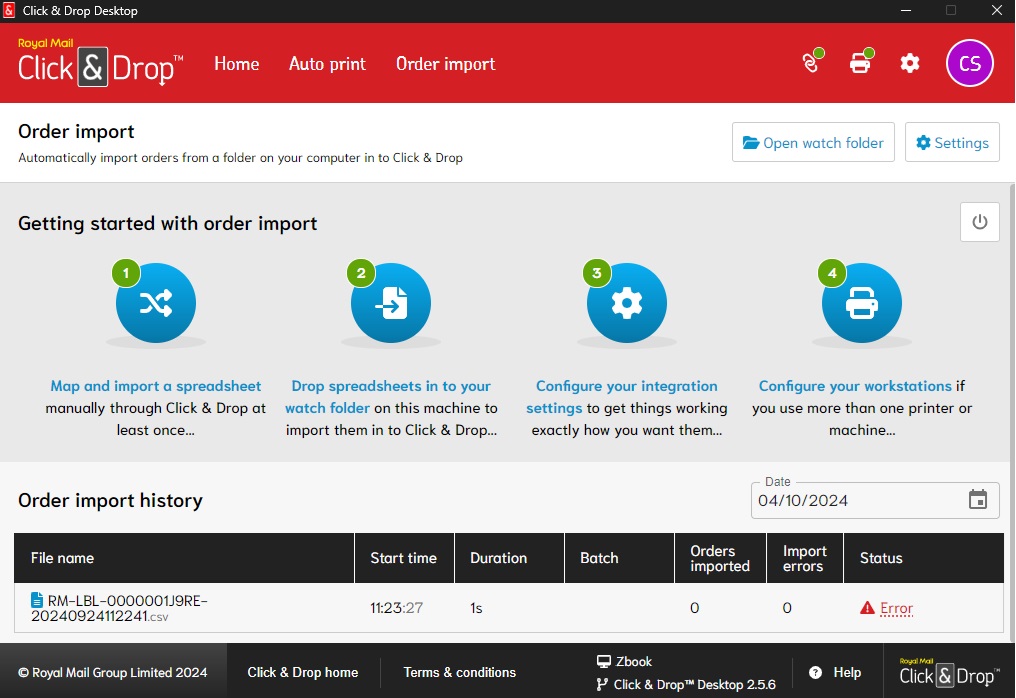Click the Royal Mail Group Limited 2024 copyright text
Viewport: 1016px width, 698px height.
point(113,672)
